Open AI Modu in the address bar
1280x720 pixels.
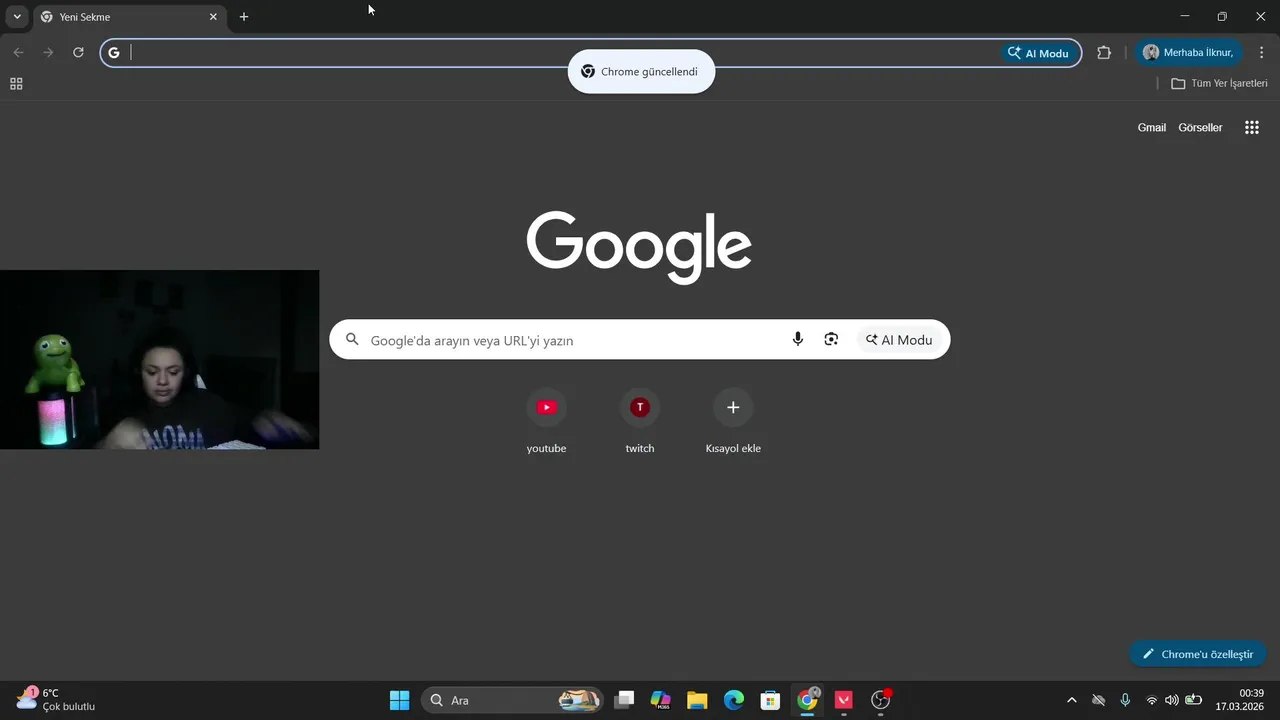pyautogui.click(x=1039, y=53)
